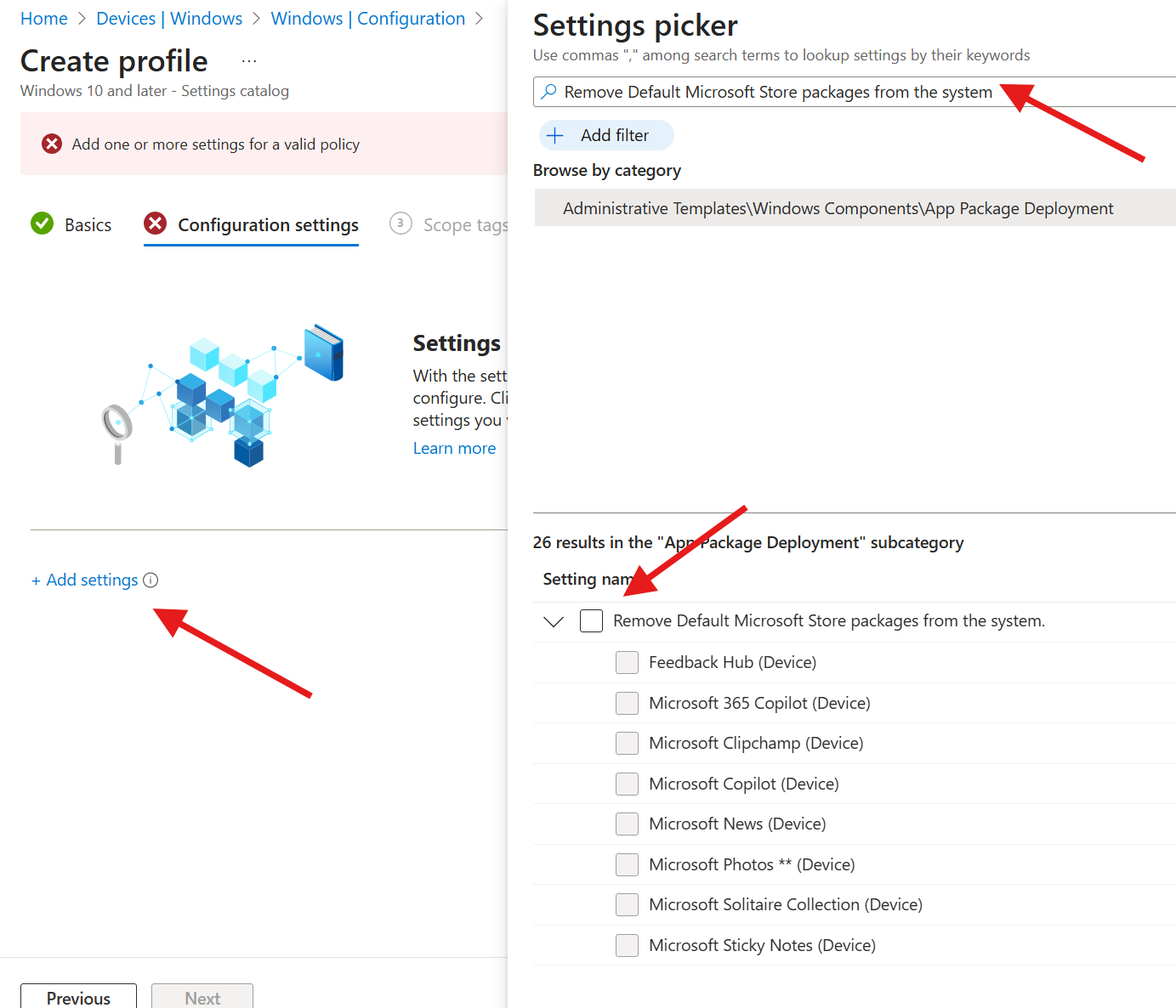Click the step 3 circle beside Scope tags
The width and height of the screenshot is (1176, 1008).
401,224
